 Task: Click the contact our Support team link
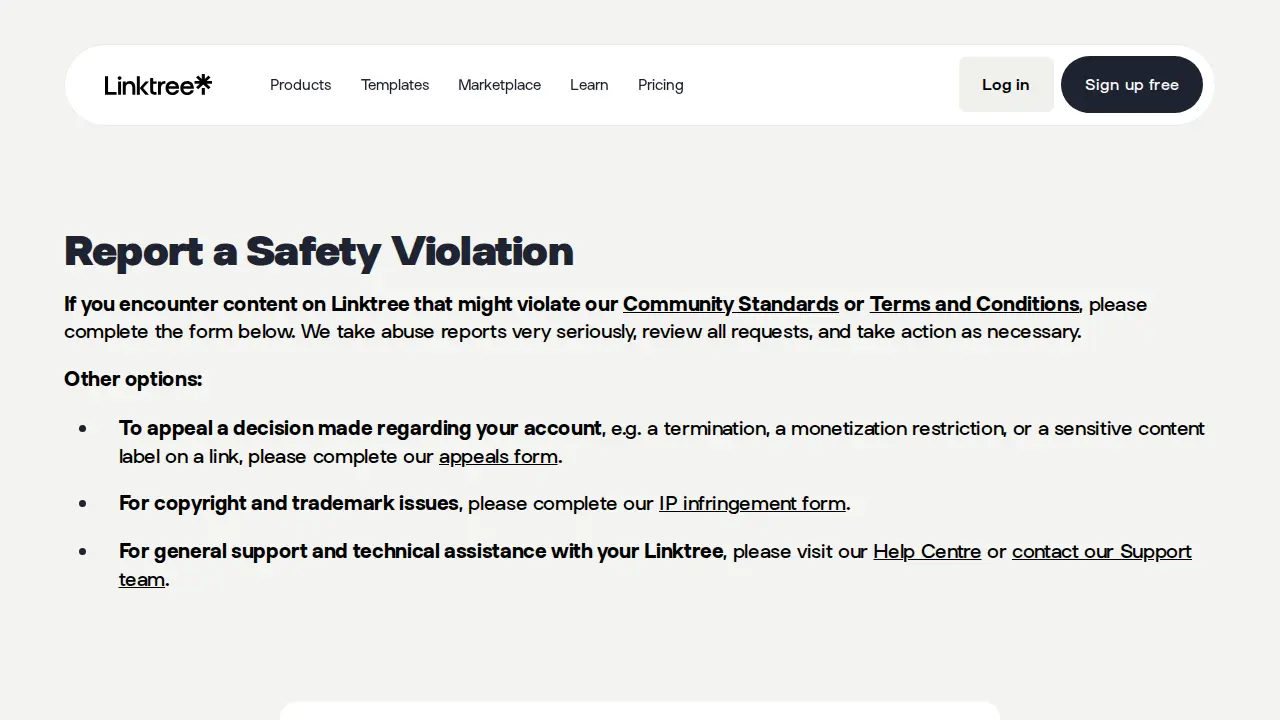click(x=1101, y=551)
